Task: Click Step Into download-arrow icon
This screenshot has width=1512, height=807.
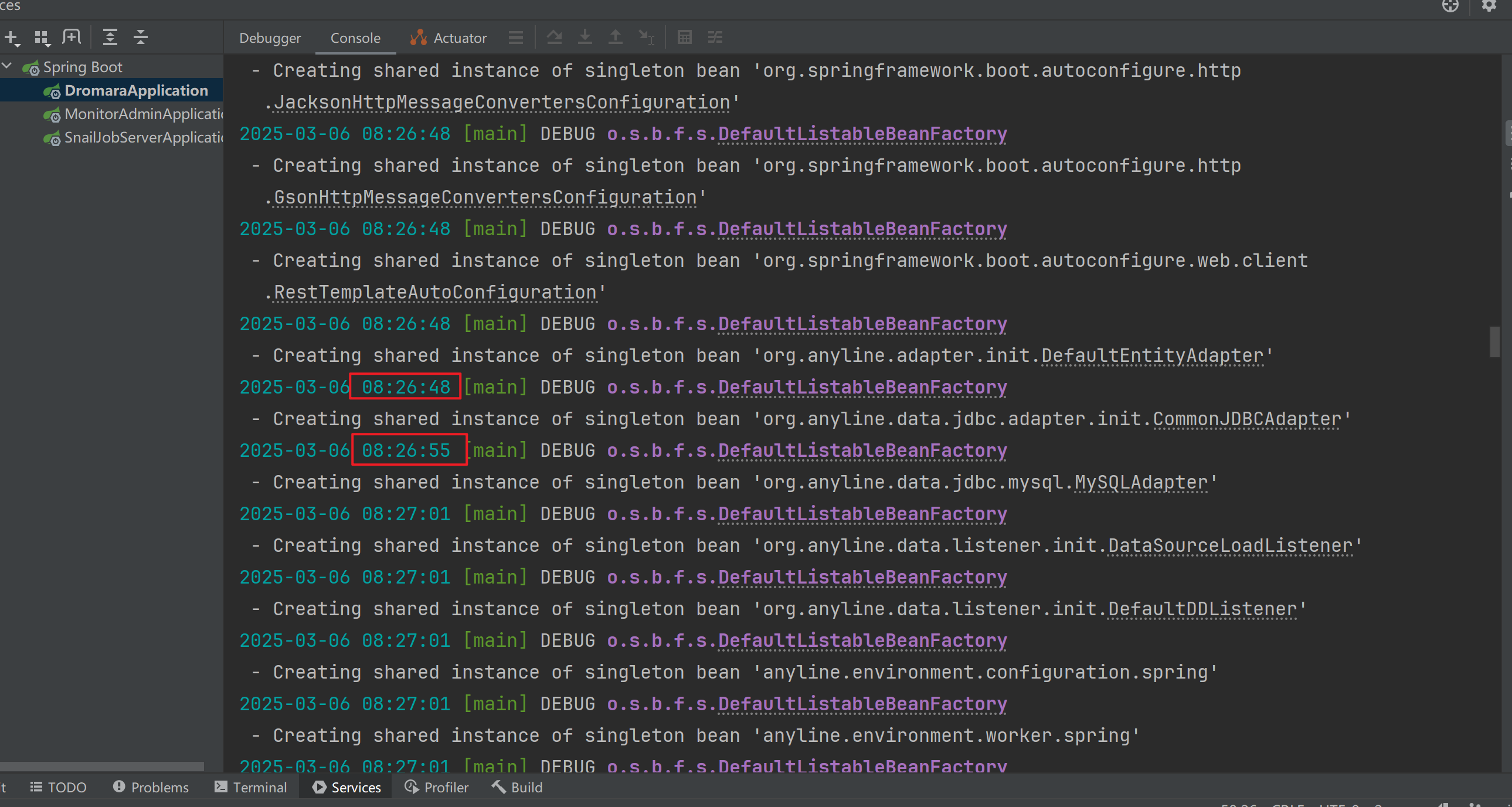Action: point(585,38)
